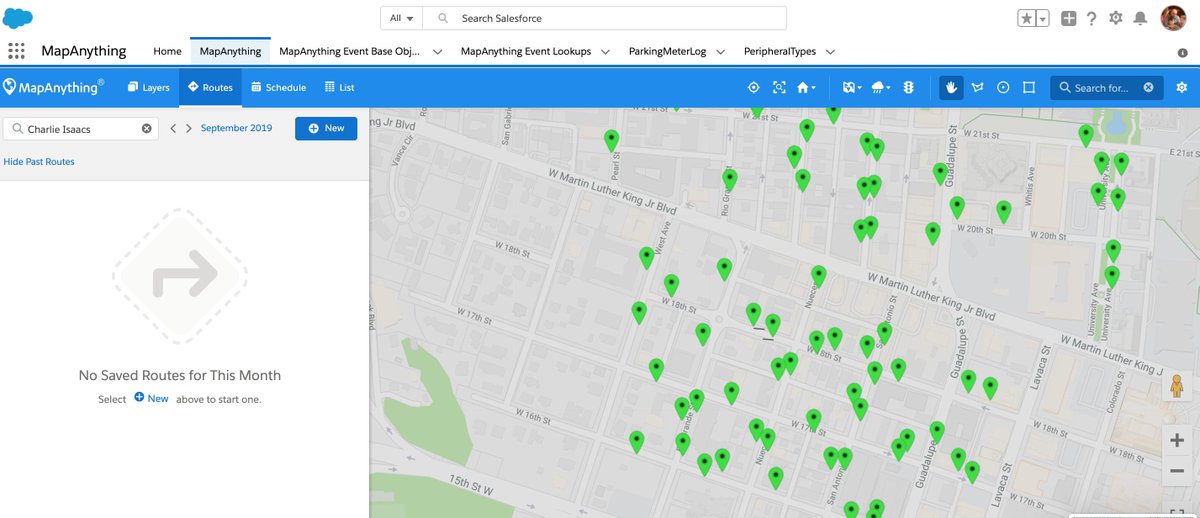Switch to the List panel

point(340,87)
